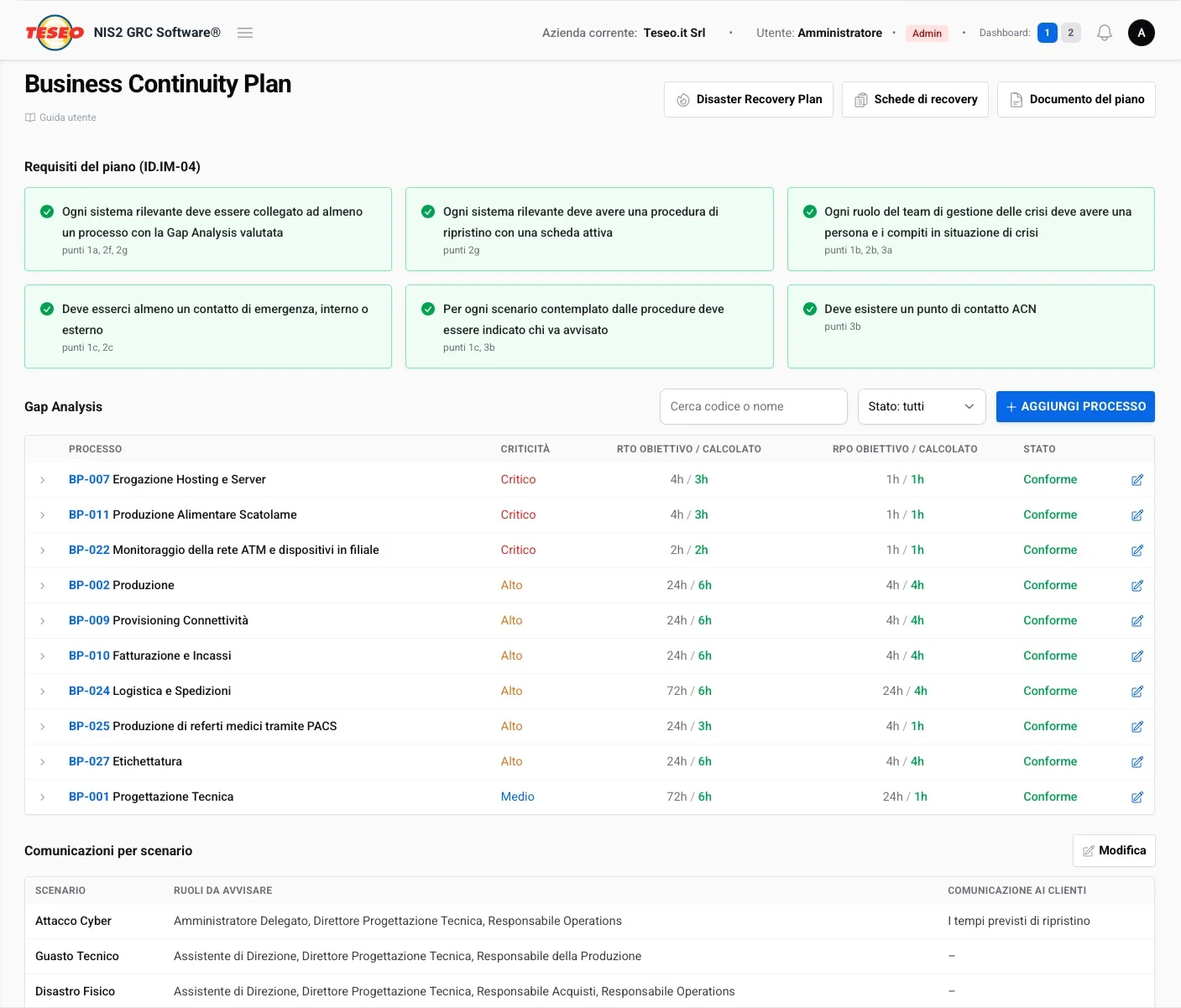Open the hamburger menu next to NIS2 GRC Software
This screenshot has height=1008, width=1181.
click(x=245, y=33)
